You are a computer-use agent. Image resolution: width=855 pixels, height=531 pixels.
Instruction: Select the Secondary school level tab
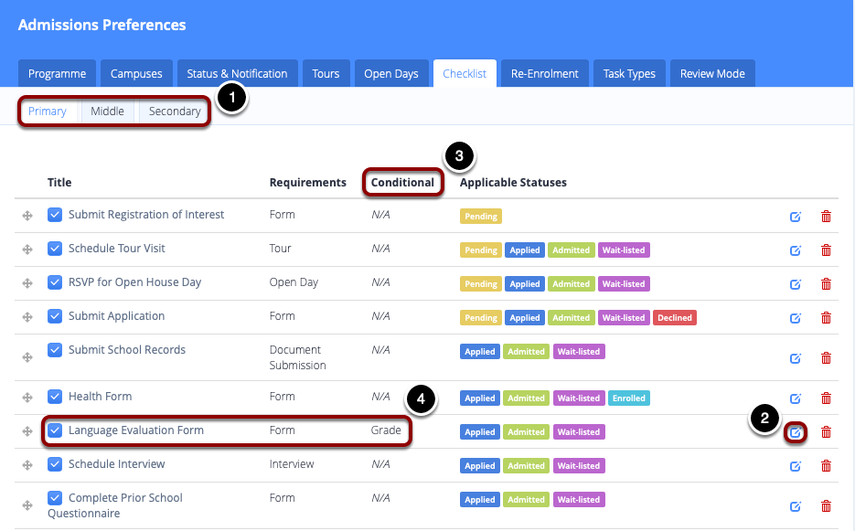[175, 111]
